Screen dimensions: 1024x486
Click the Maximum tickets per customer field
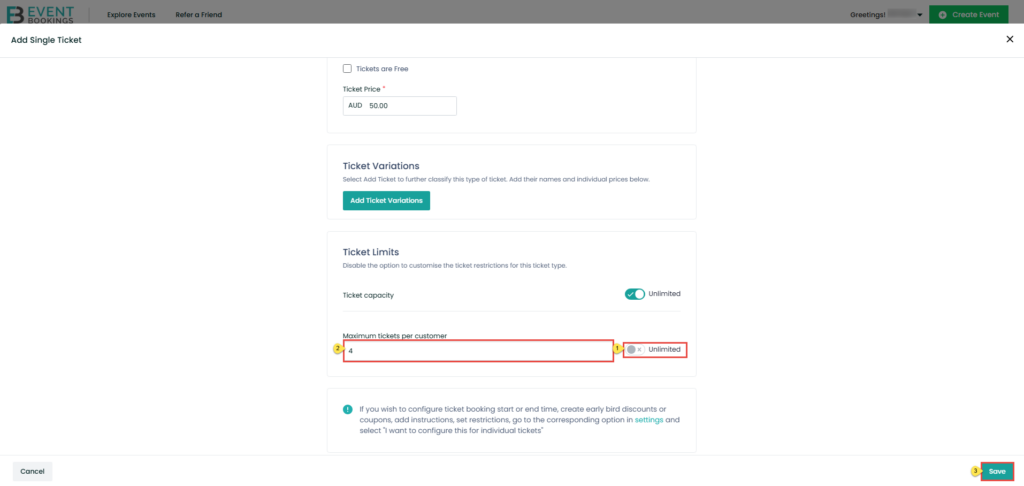[x=478, y=351]
